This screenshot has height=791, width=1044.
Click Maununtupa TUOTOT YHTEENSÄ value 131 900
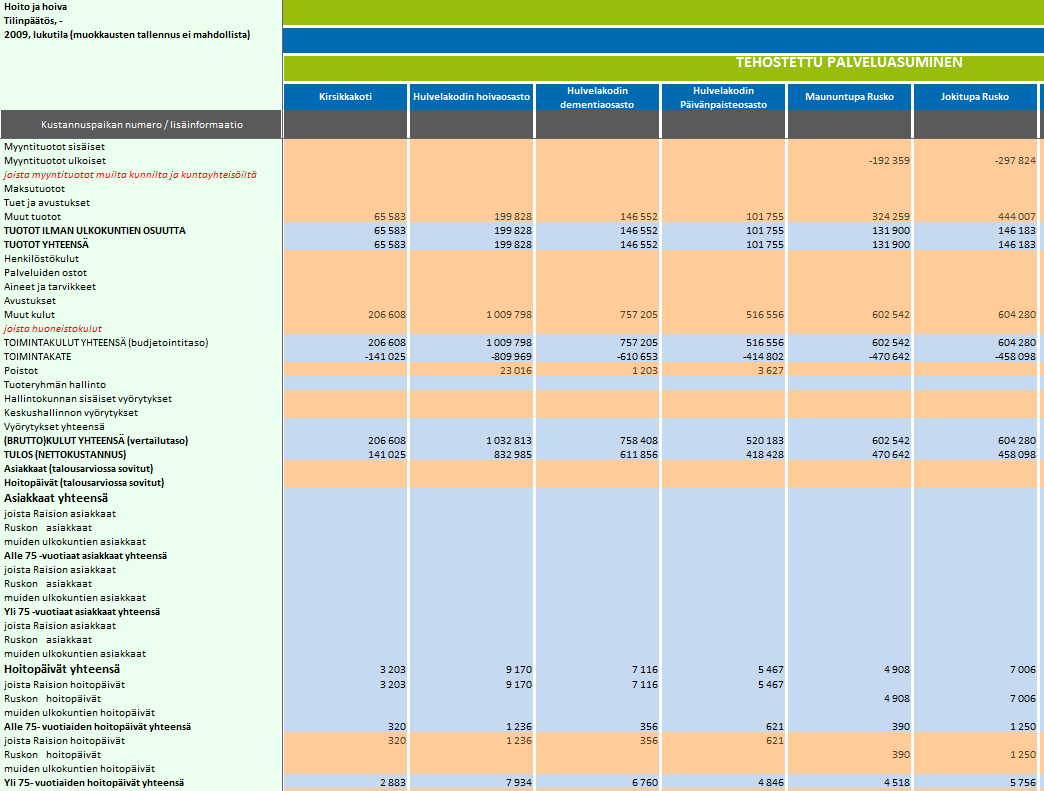tap(890, 244)
